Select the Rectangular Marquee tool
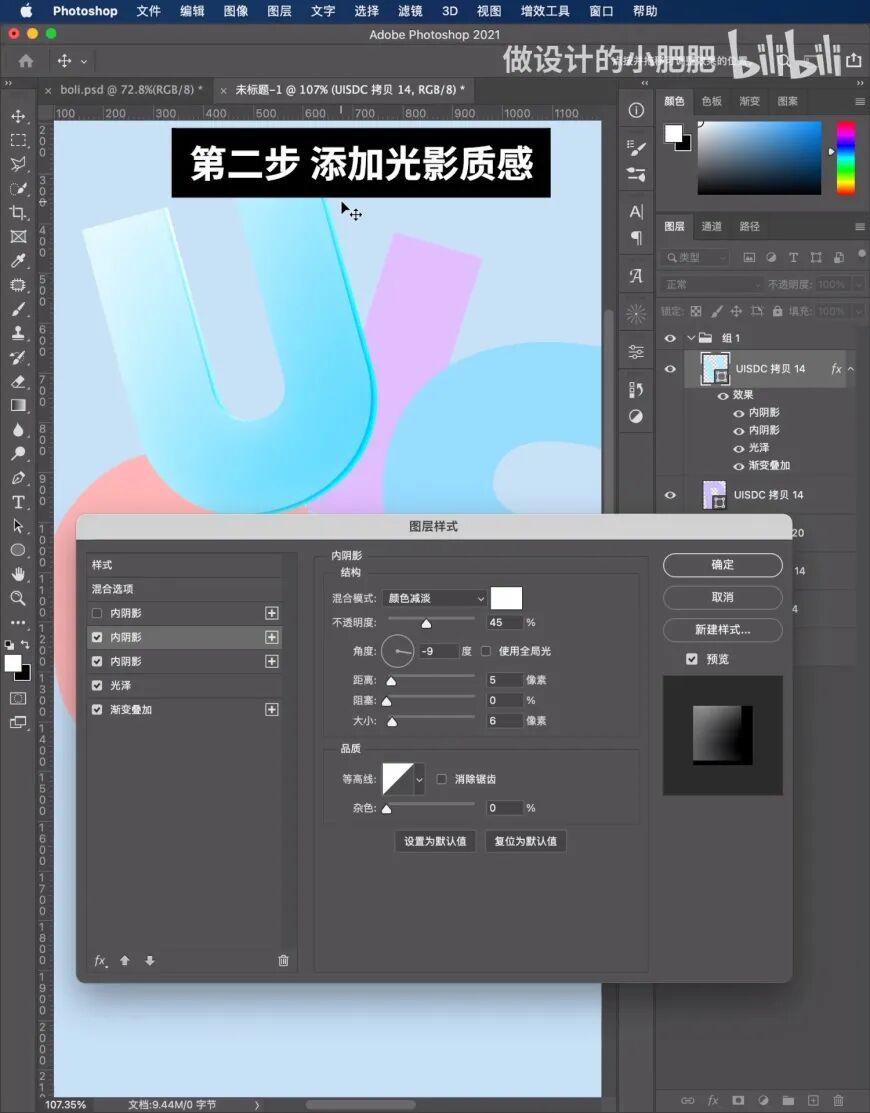This screenshot has height=1113, width=870. tap(18, 140)
